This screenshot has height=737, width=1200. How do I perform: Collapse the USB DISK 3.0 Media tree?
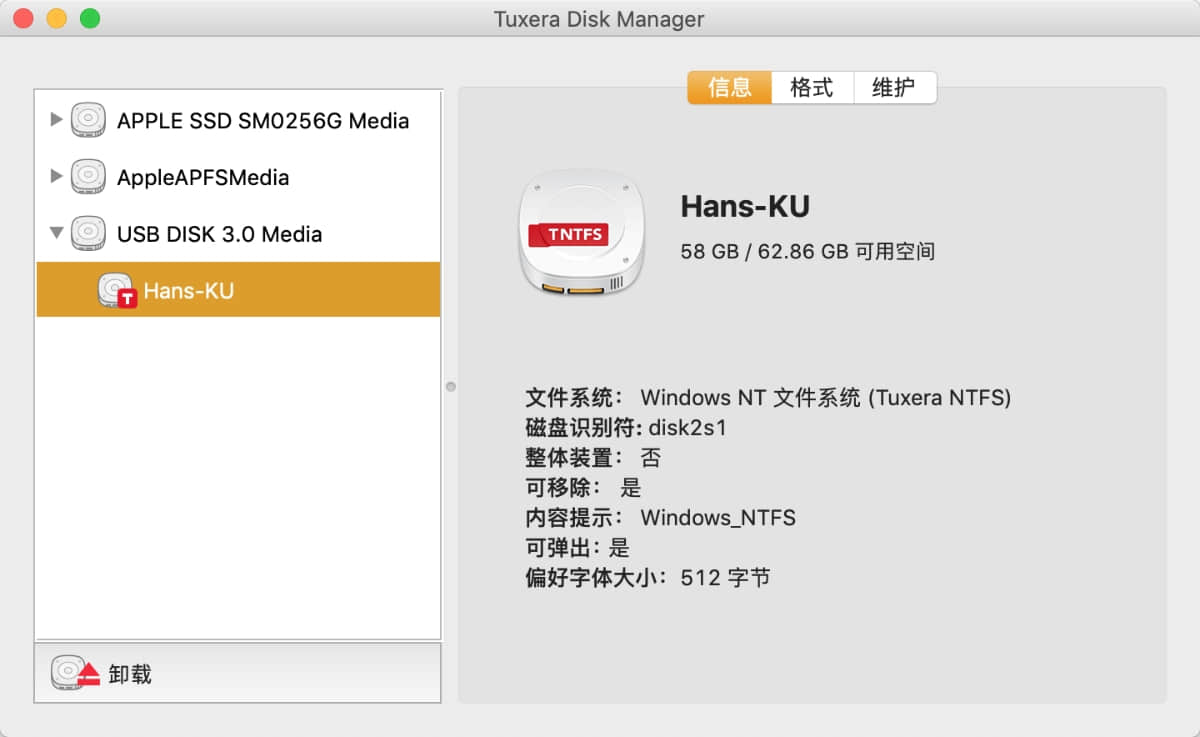click(x=56, y=234)
